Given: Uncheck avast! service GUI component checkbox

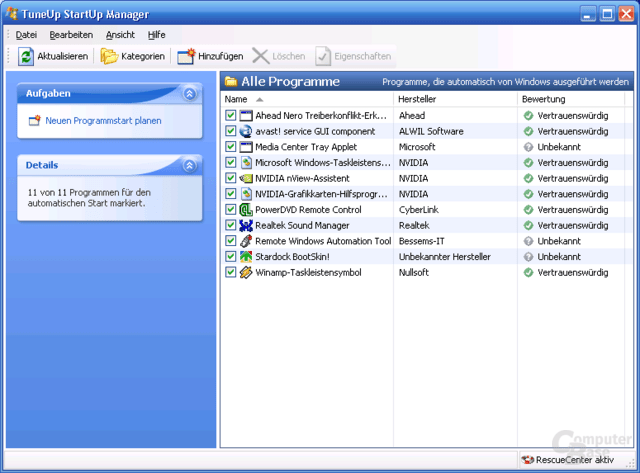Looking at the screenshot, I should [231, 131].
